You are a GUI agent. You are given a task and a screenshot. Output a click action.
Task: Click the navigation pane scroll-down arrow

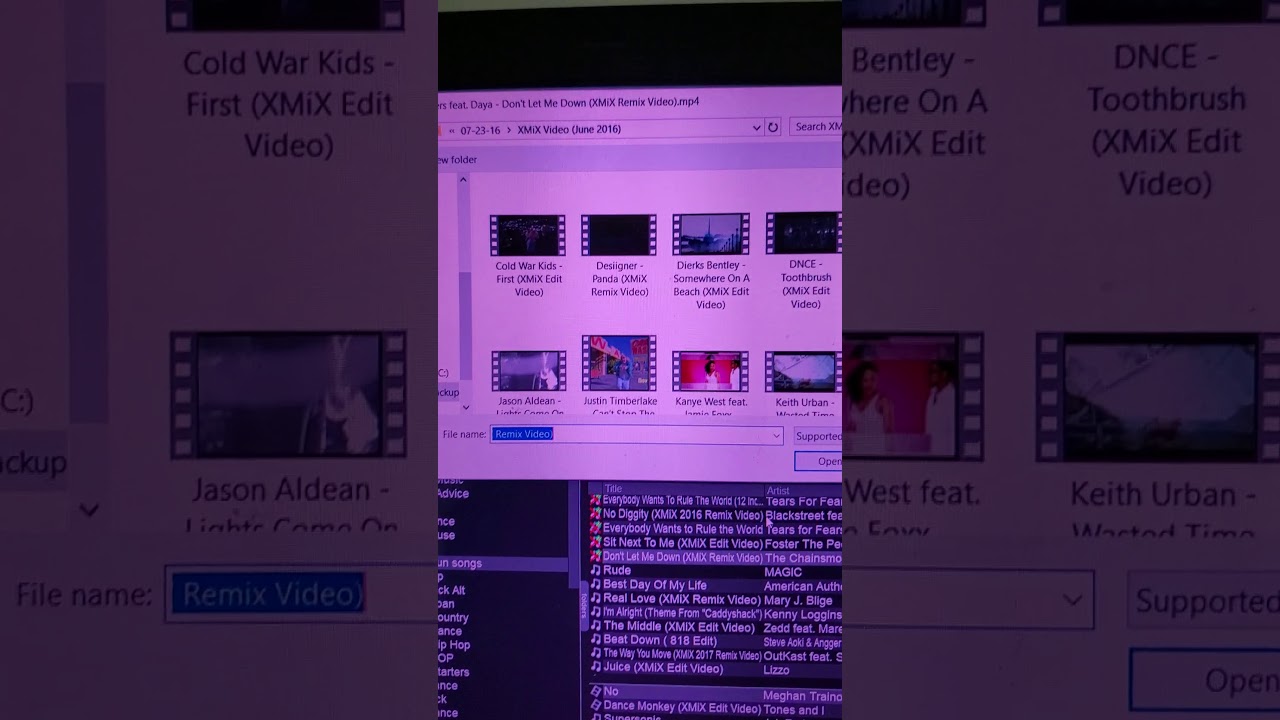[464, 407]
